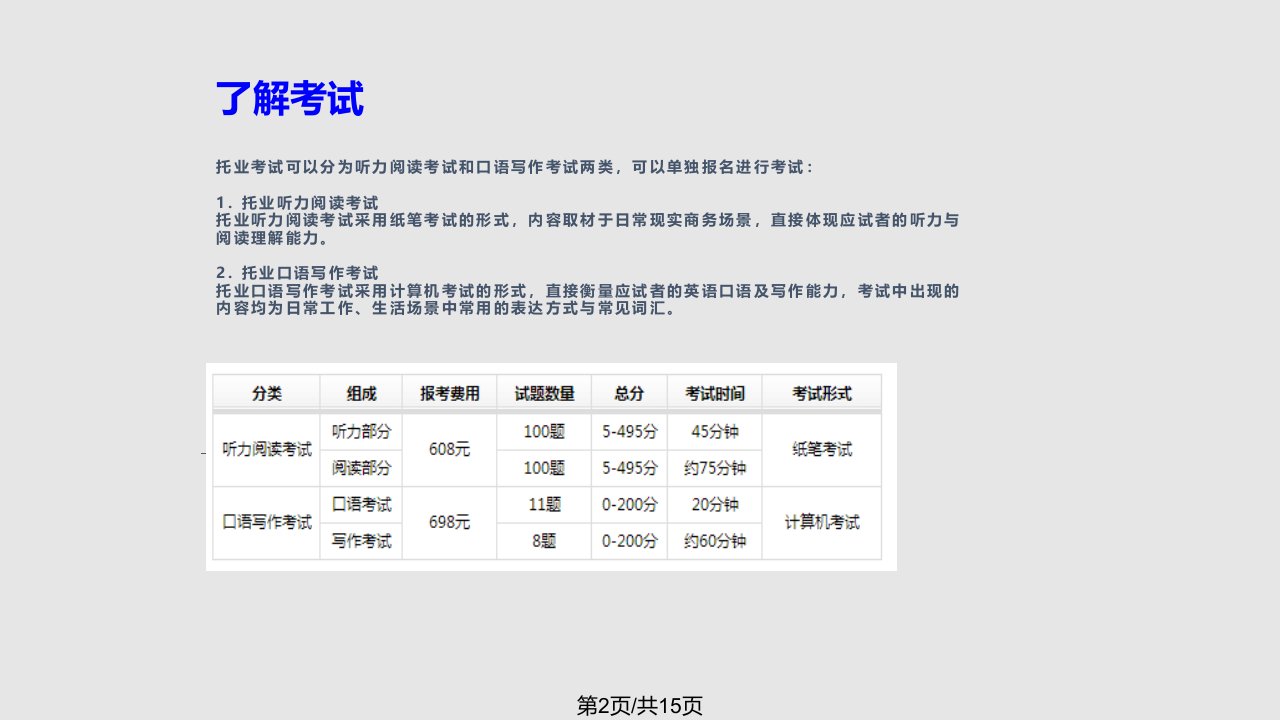This screenshot has width=1280, height=720.
Task: Click paragraph line starting 托业听力阅读考试采用纸笔考试
Action: pyautogui.click(x=587, y=220)
